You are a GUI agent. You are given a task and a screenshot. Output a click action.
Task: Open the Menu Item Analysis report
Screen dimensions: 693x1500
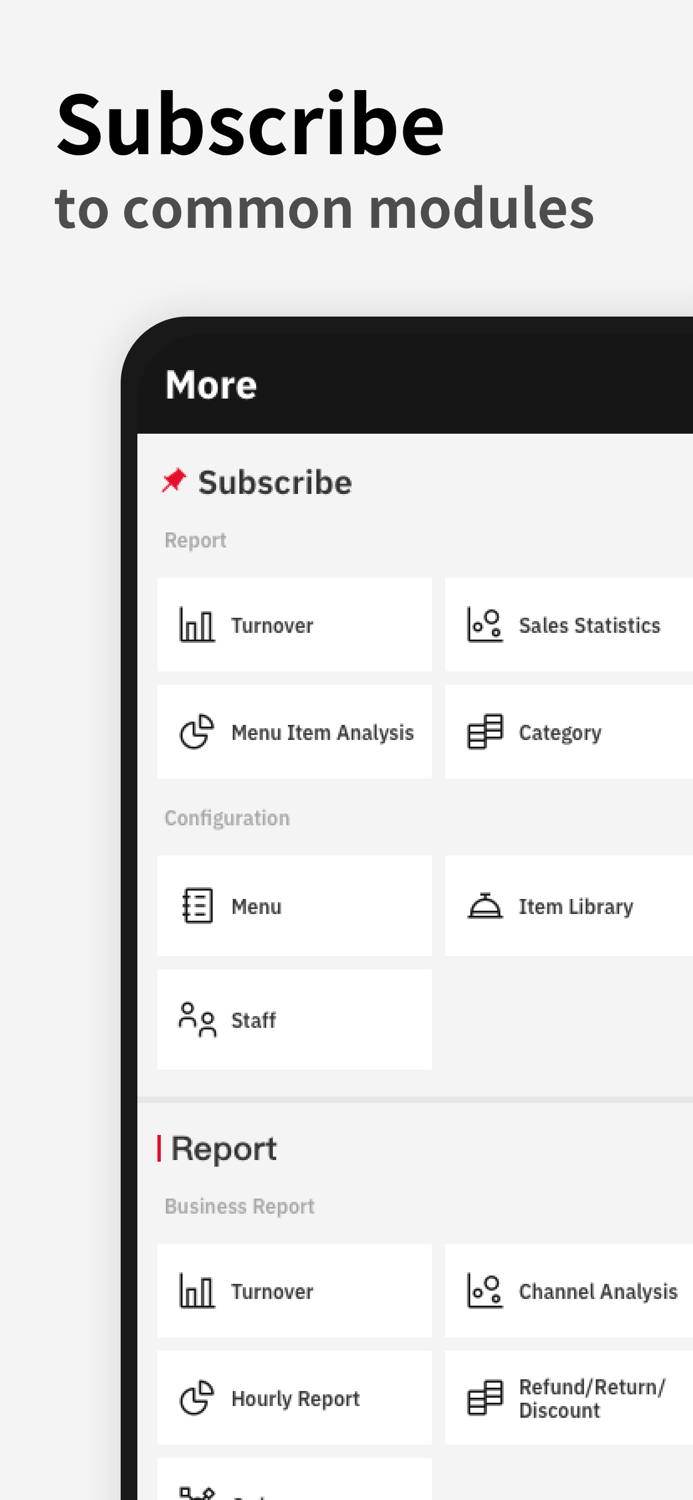294,731
